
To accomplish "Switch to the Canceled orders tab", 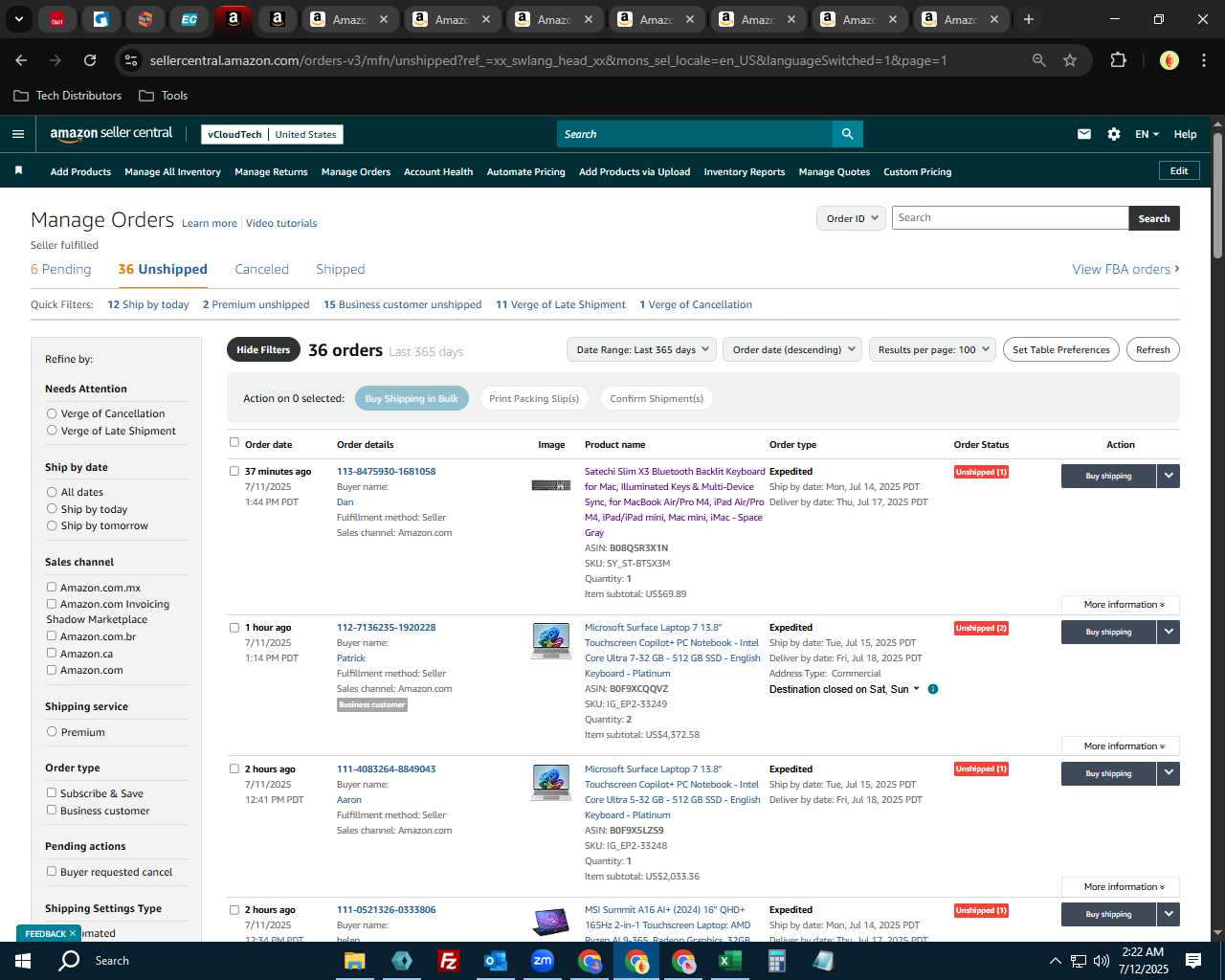I will tap(261, 269).
